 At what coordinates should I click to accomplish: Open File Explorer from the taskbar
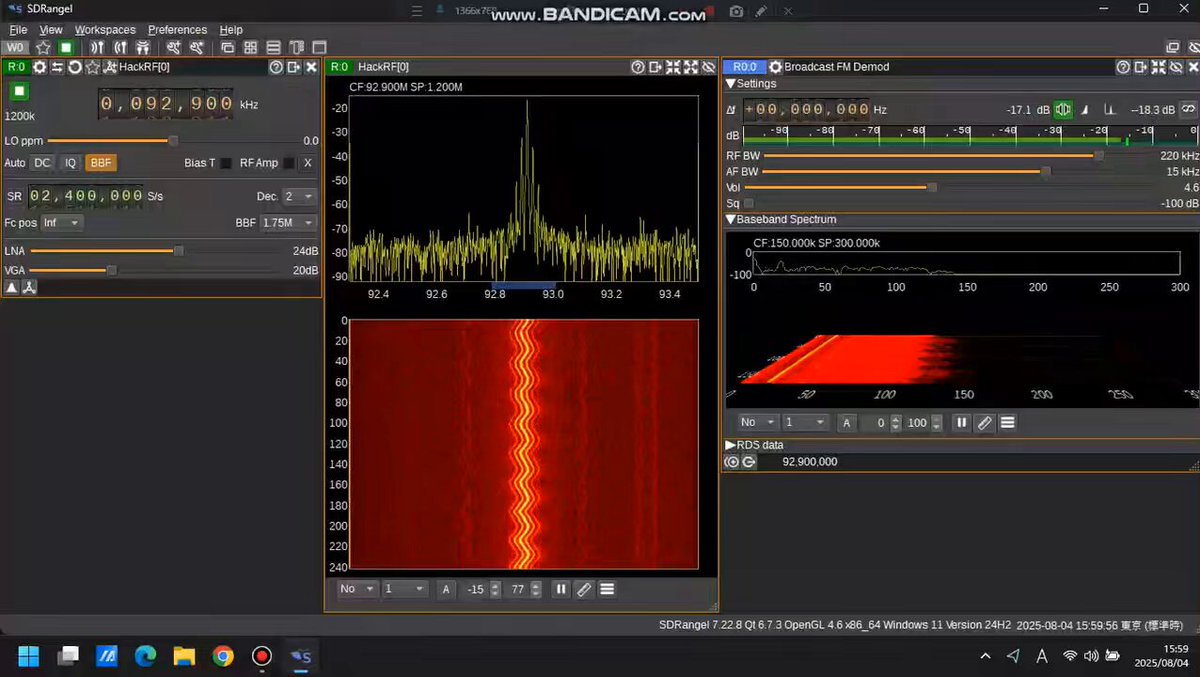[x=184, y=656]
